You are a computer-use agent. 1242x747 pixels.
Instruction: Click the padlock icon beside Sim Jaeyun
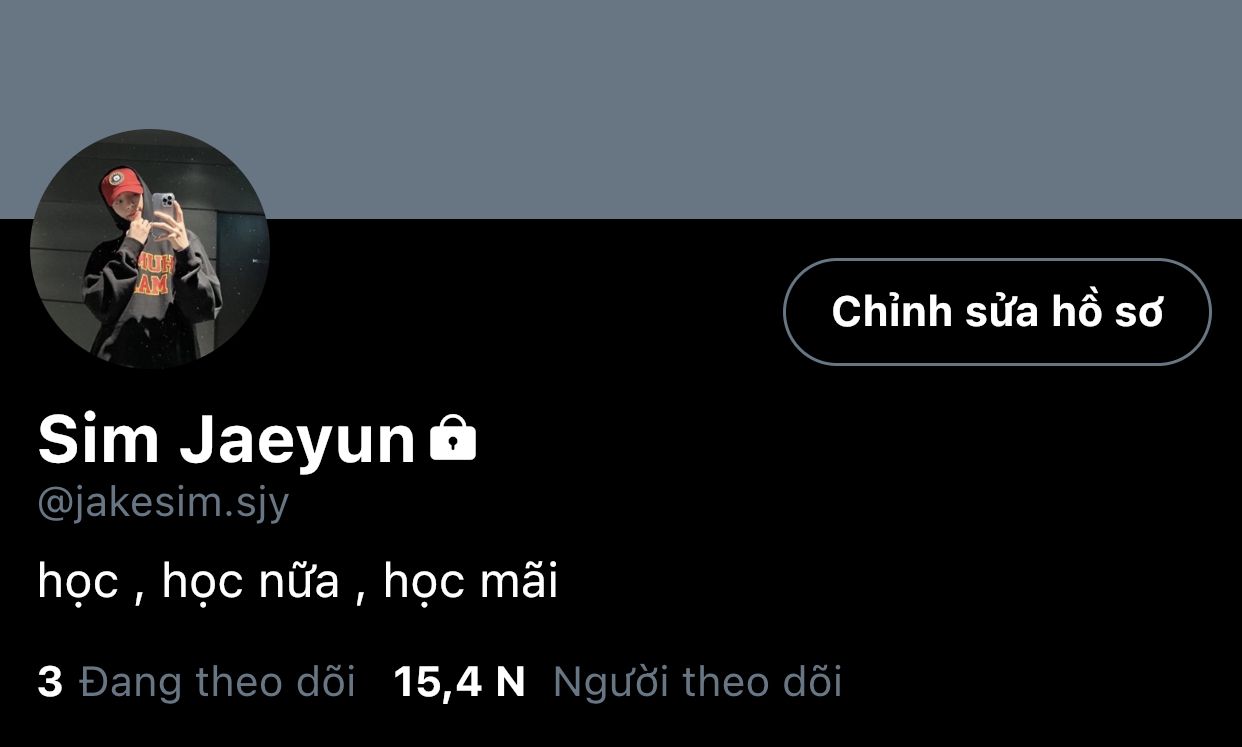pyautogui.click(x=453, y=439)
